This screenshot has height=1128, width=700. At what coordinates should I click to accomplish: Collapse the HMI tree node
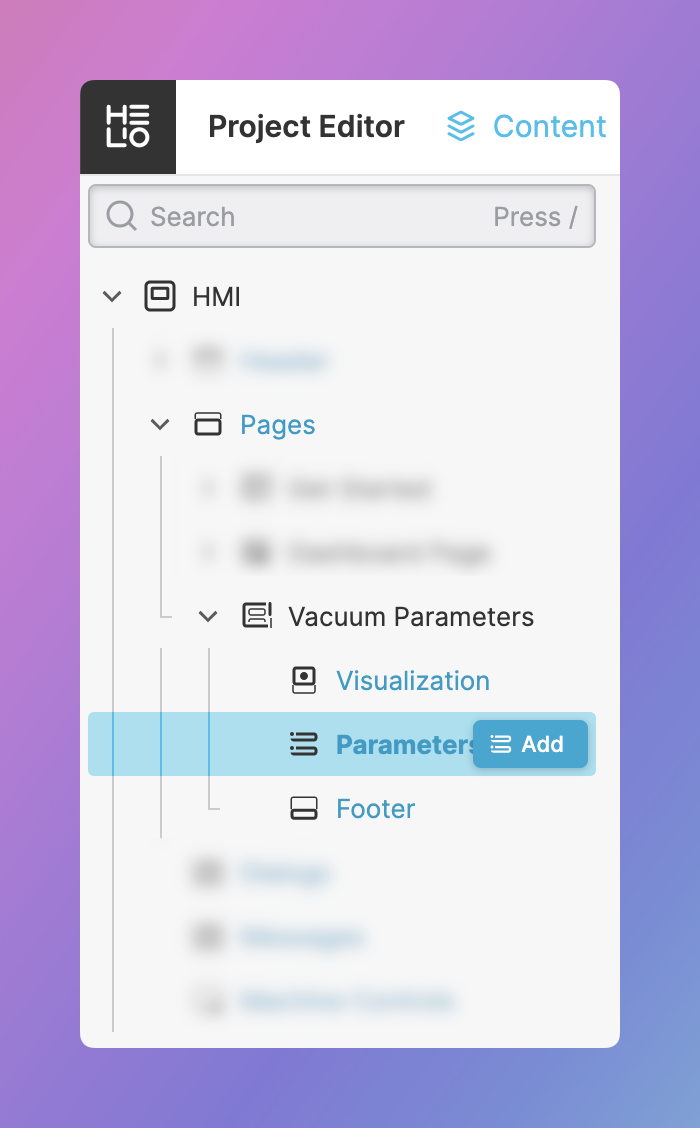click(x=113, y=296)
